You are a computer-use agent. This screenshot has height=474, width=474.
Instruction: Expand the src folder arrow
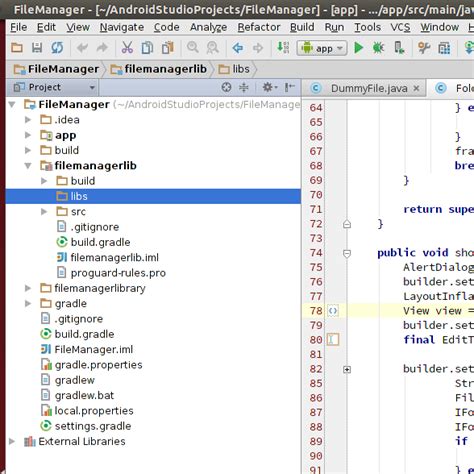point(44,212)
